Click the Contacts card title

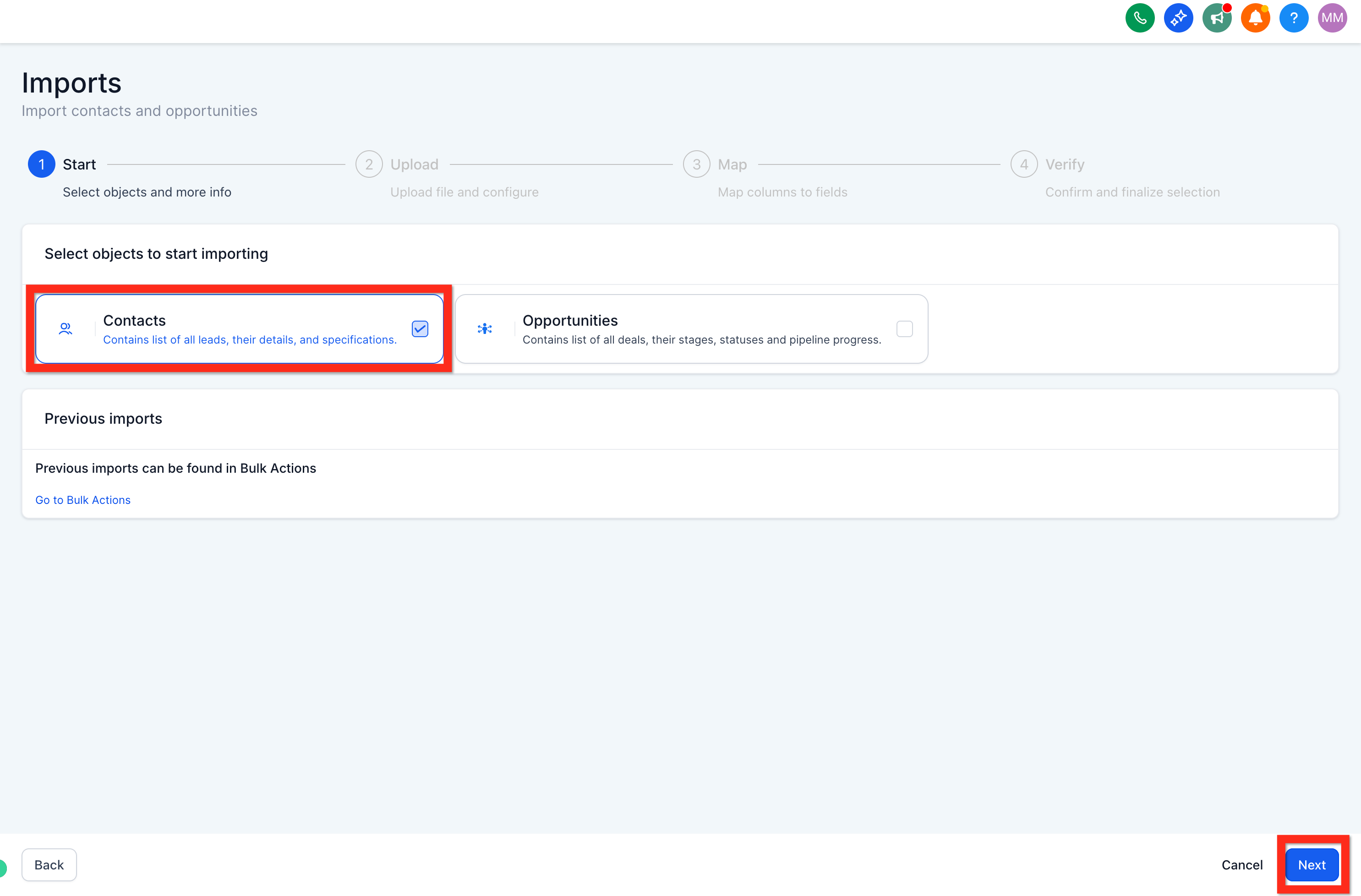click(x=134, y=320)
